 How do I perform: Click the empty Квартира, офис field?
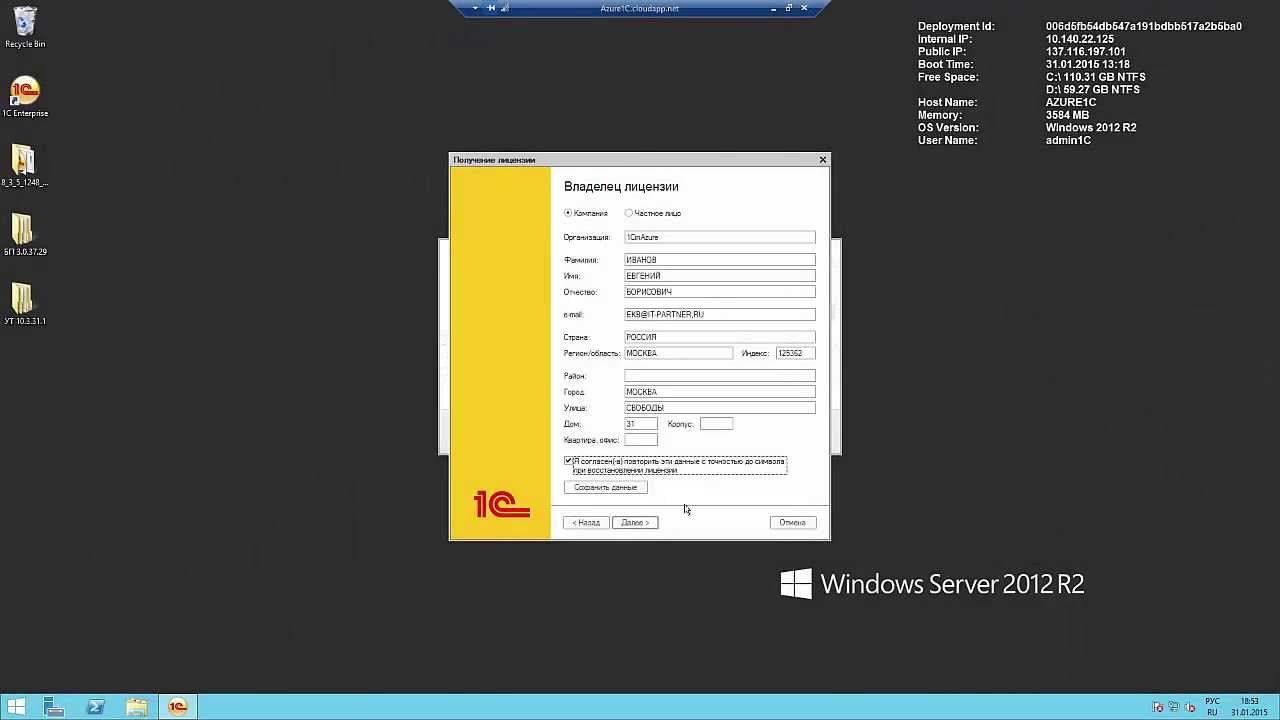coord(641,440)
